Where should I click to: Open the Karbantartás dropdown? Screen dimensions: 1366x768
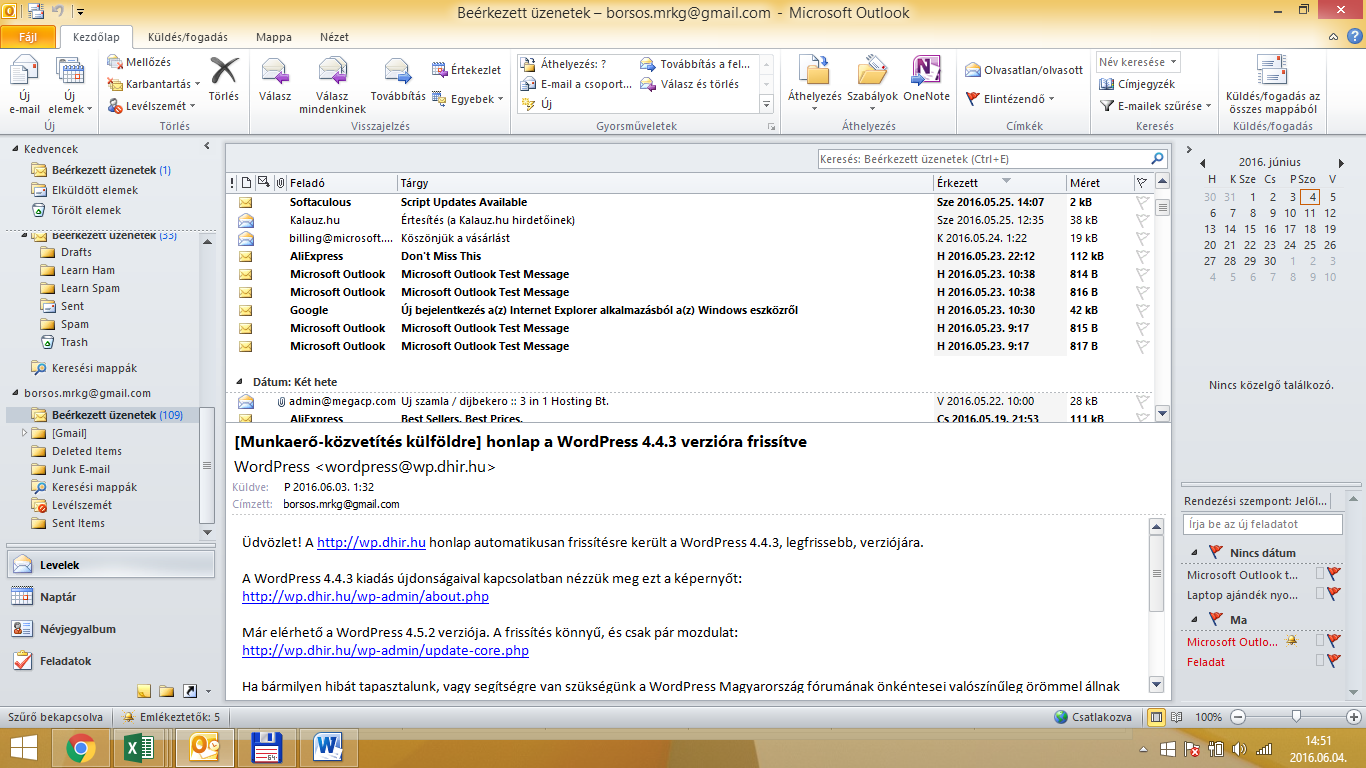coord(153,84)
